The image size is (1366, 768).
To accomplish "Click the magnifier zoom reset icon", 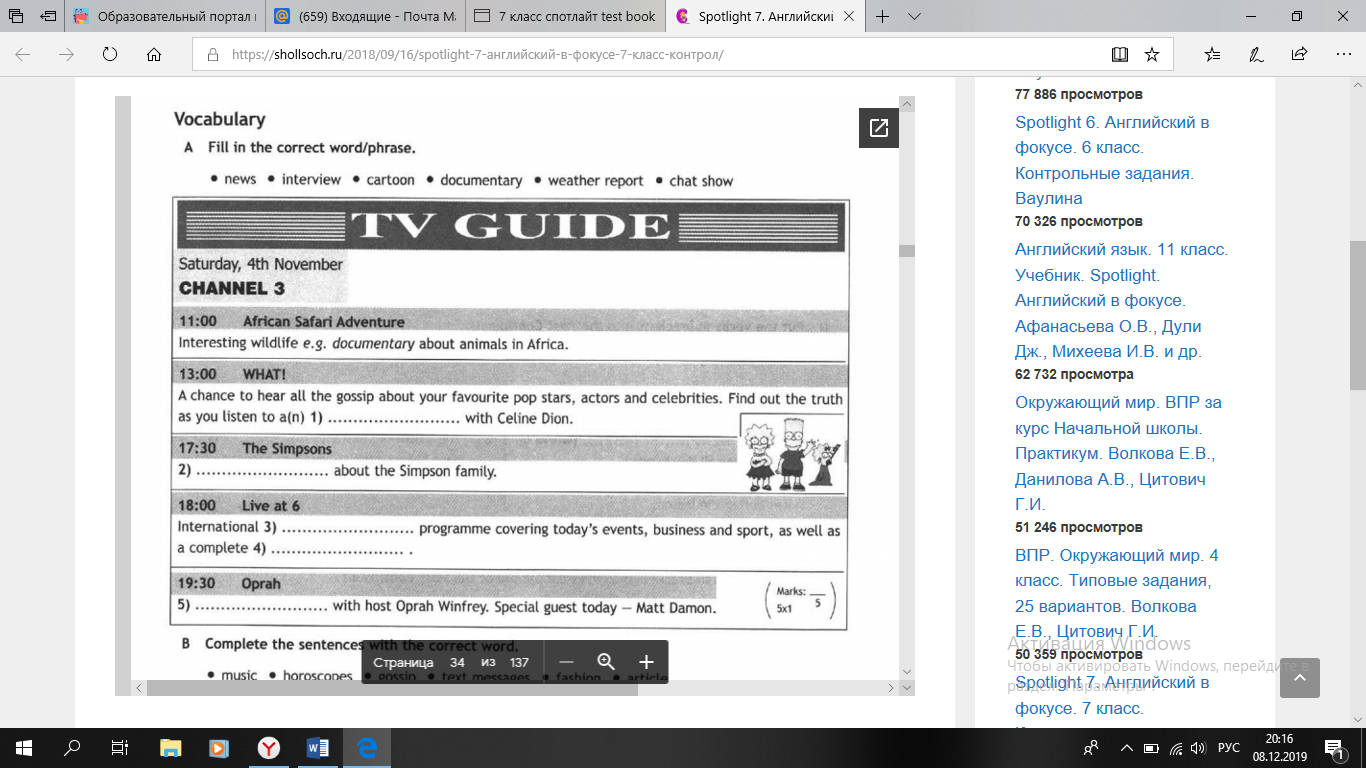I will 606,662.
